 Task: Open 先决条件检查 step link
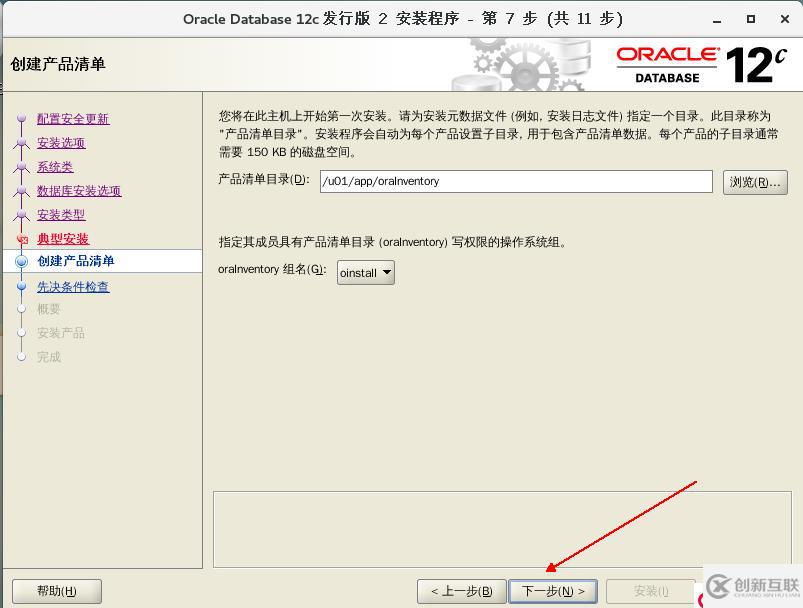click(73, 287)
